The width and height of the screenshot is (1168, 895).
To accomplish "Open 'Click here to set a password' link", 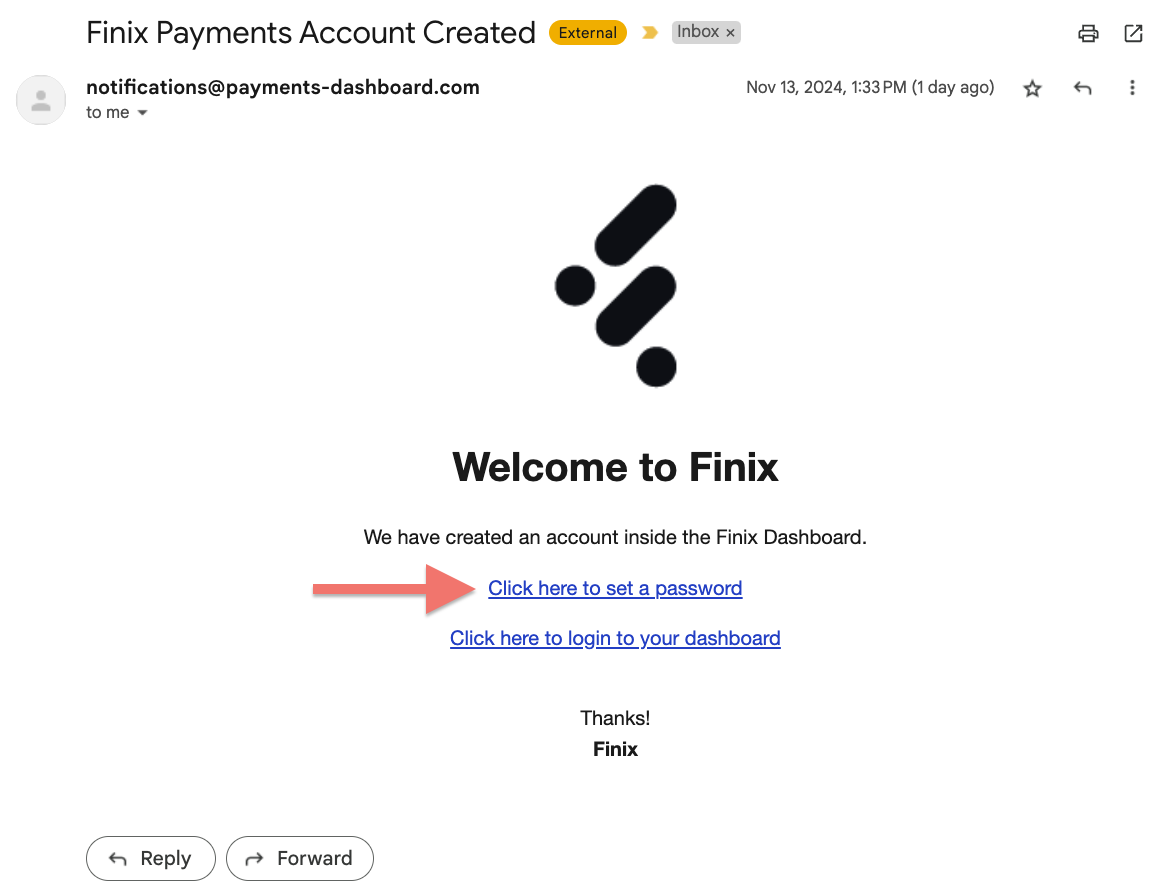I will [x=615, y=588].
